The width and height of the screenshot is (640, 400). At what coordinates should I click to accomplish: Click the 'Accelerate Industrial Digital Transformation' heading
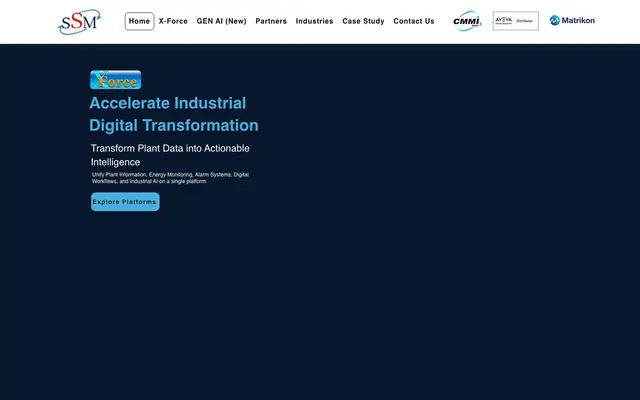[x=174, y=114]
